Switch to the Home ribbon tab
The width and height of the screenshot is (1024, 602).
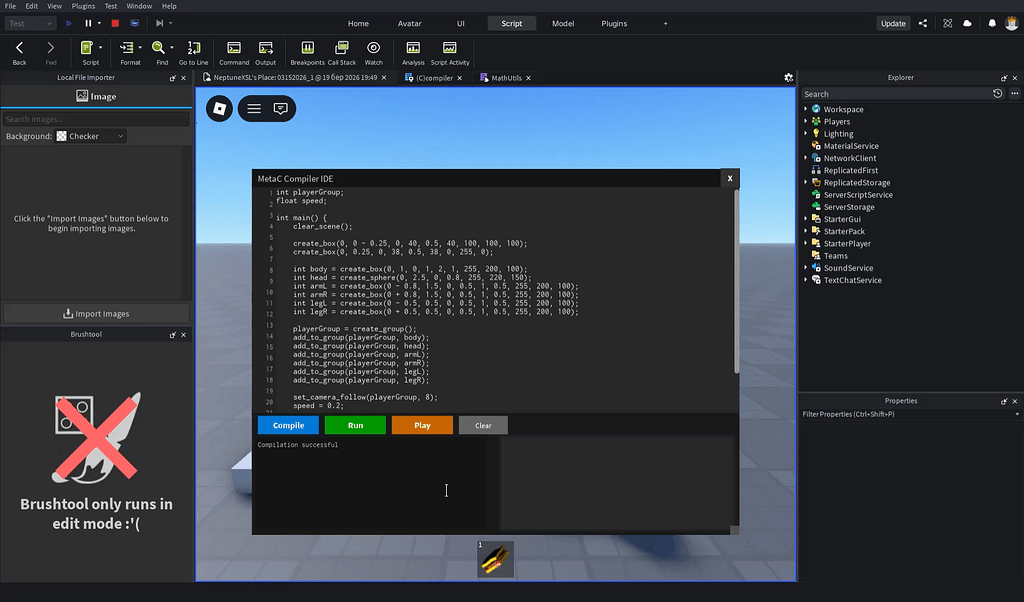358,24
